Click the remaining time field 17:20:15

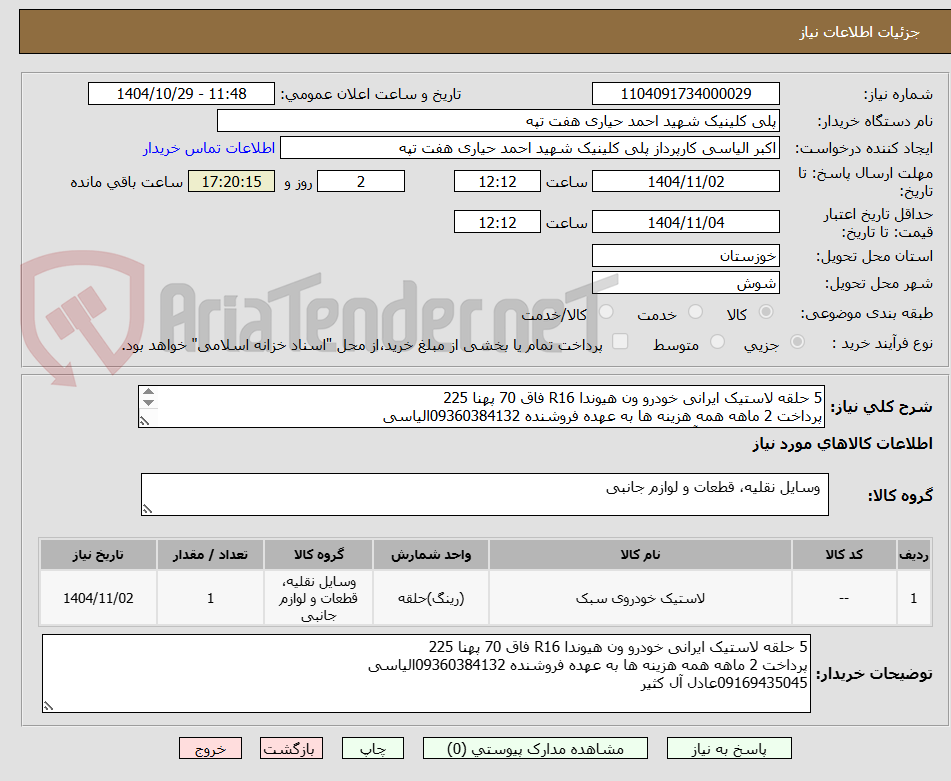(x=231, y=181)
